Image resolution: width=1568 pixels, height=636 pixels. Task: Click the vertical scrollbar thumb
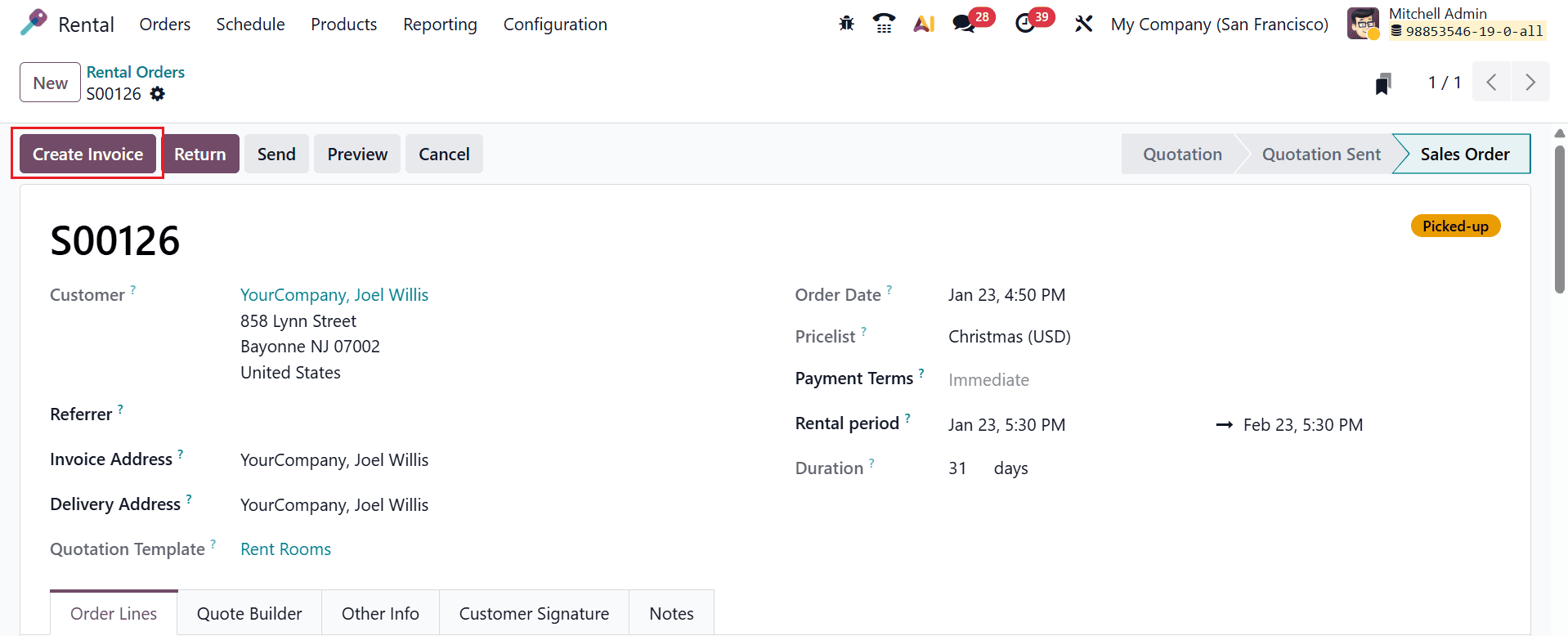coord(1560,219)
